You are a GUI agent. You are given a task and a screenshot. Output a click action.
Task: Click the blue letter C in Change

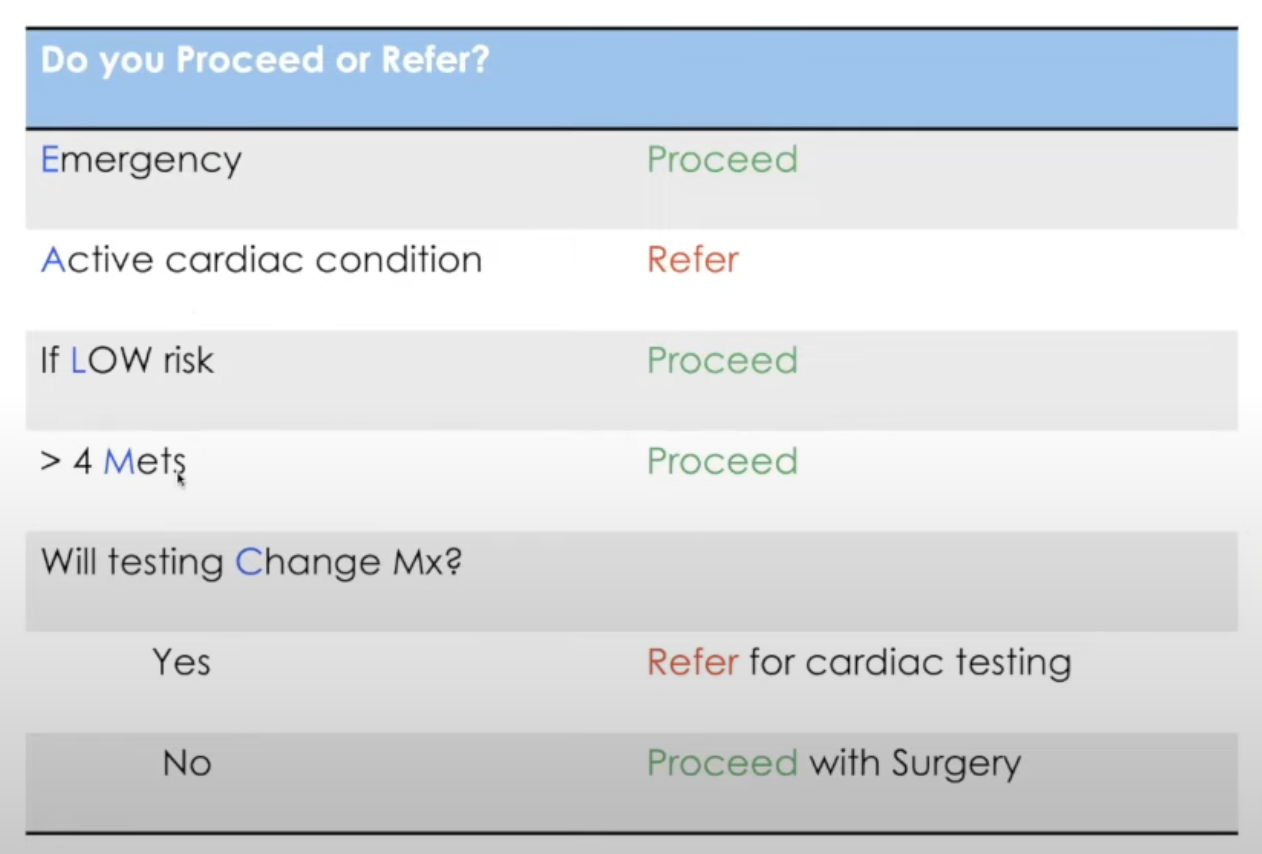point(248,562)
